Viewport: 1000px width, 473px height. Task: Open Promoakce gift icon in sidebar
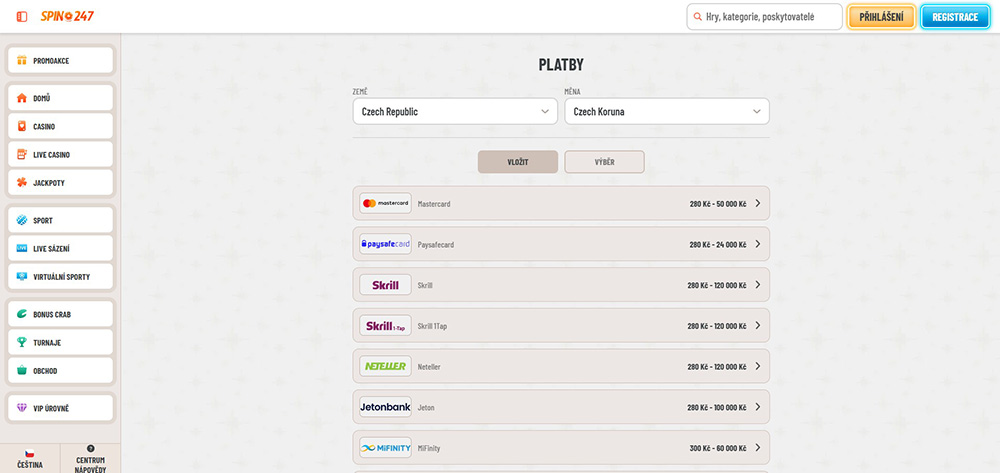[x=22, y=61]
